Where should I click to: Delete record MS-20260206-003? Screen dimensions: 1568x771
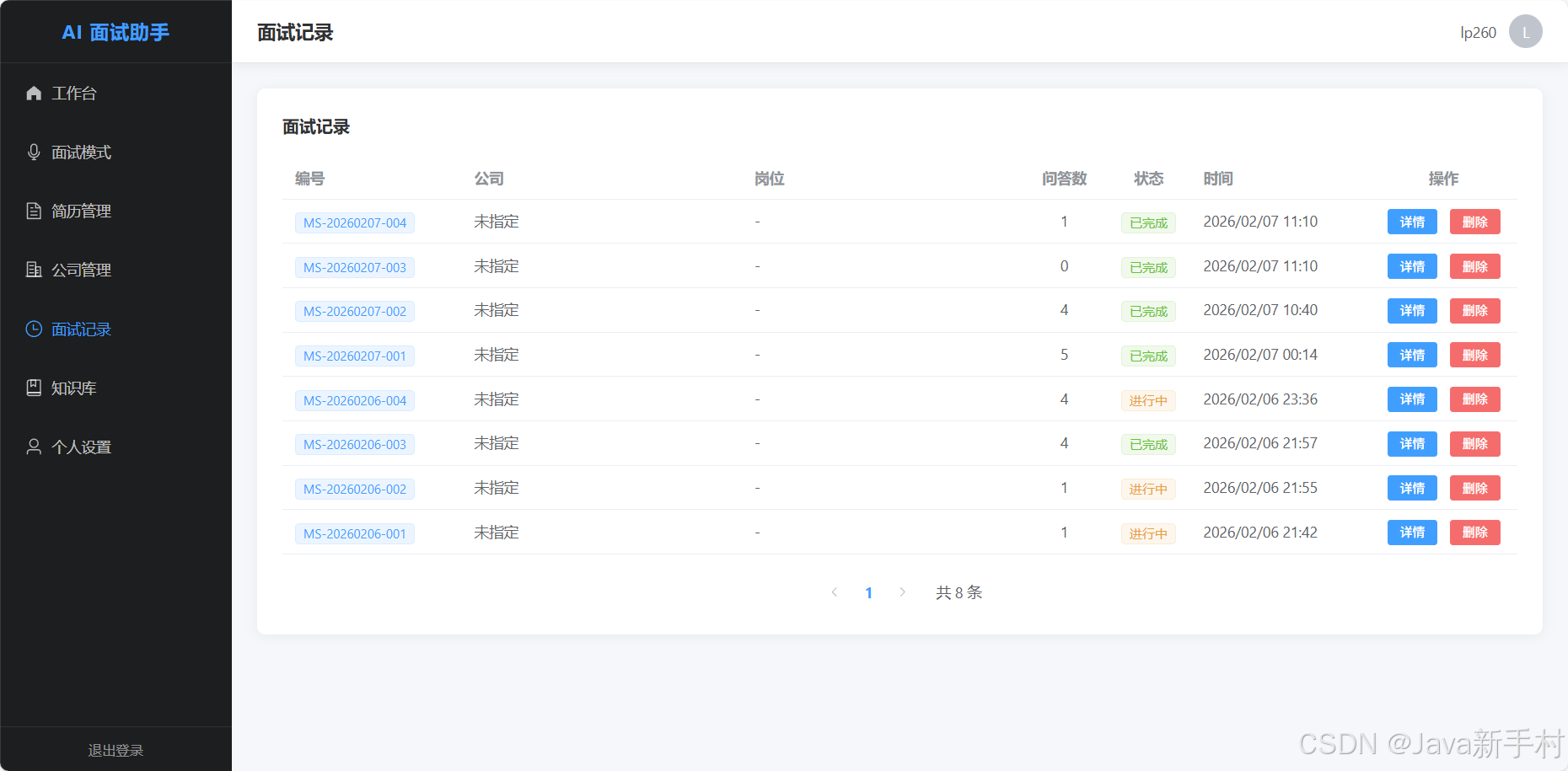click(x=1474, y=443)
